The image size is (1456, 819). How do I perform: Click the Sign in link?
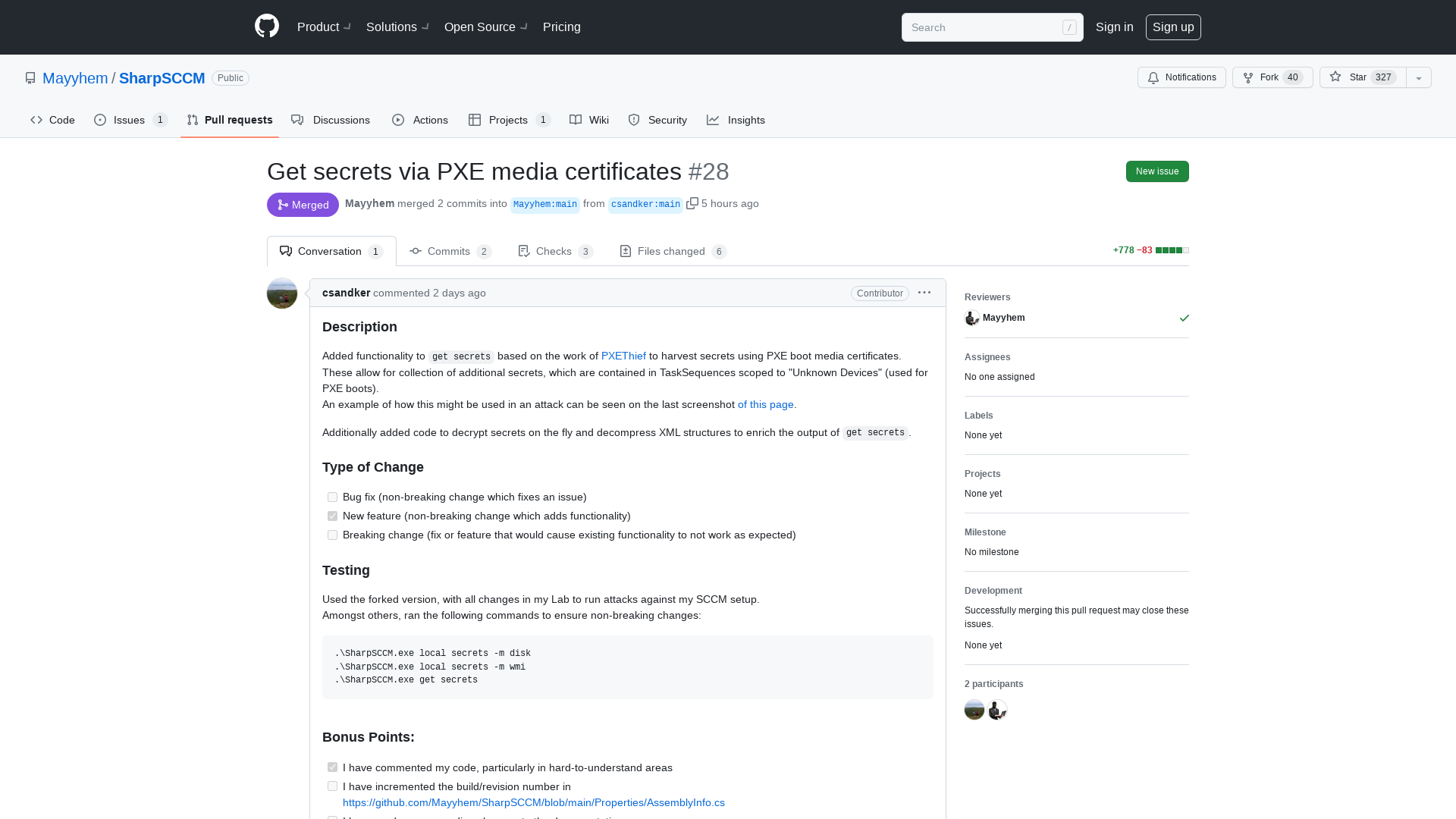[x=1115, y=27]
